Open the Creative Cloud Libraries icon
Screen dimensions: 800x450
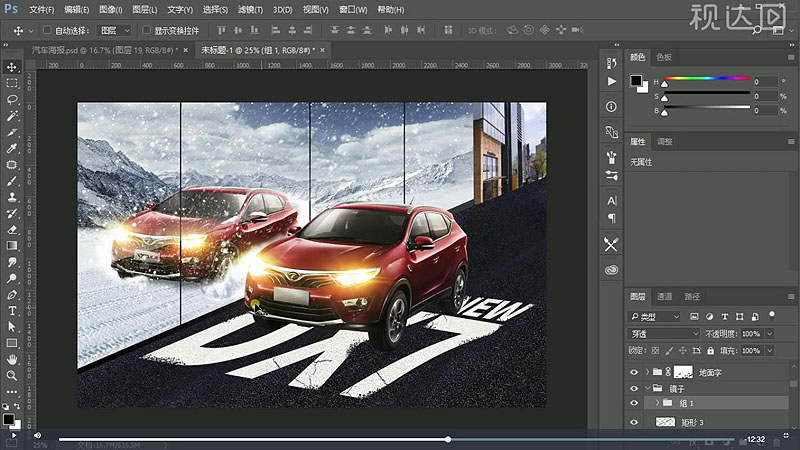pos(611,270)
